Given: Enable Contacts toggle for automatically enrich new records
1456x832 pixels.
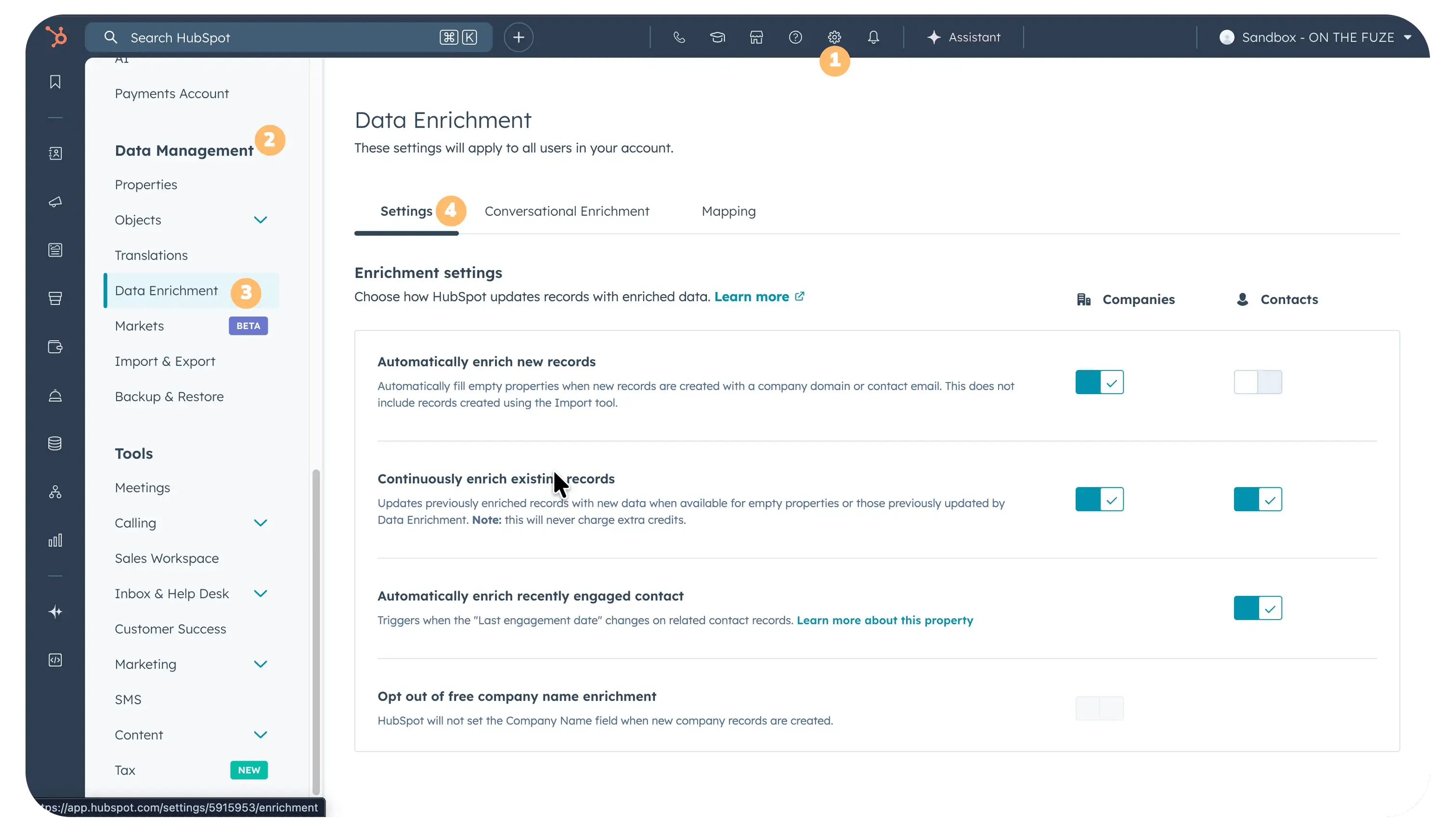Looking at the screenshot, I should point(1258,382).
